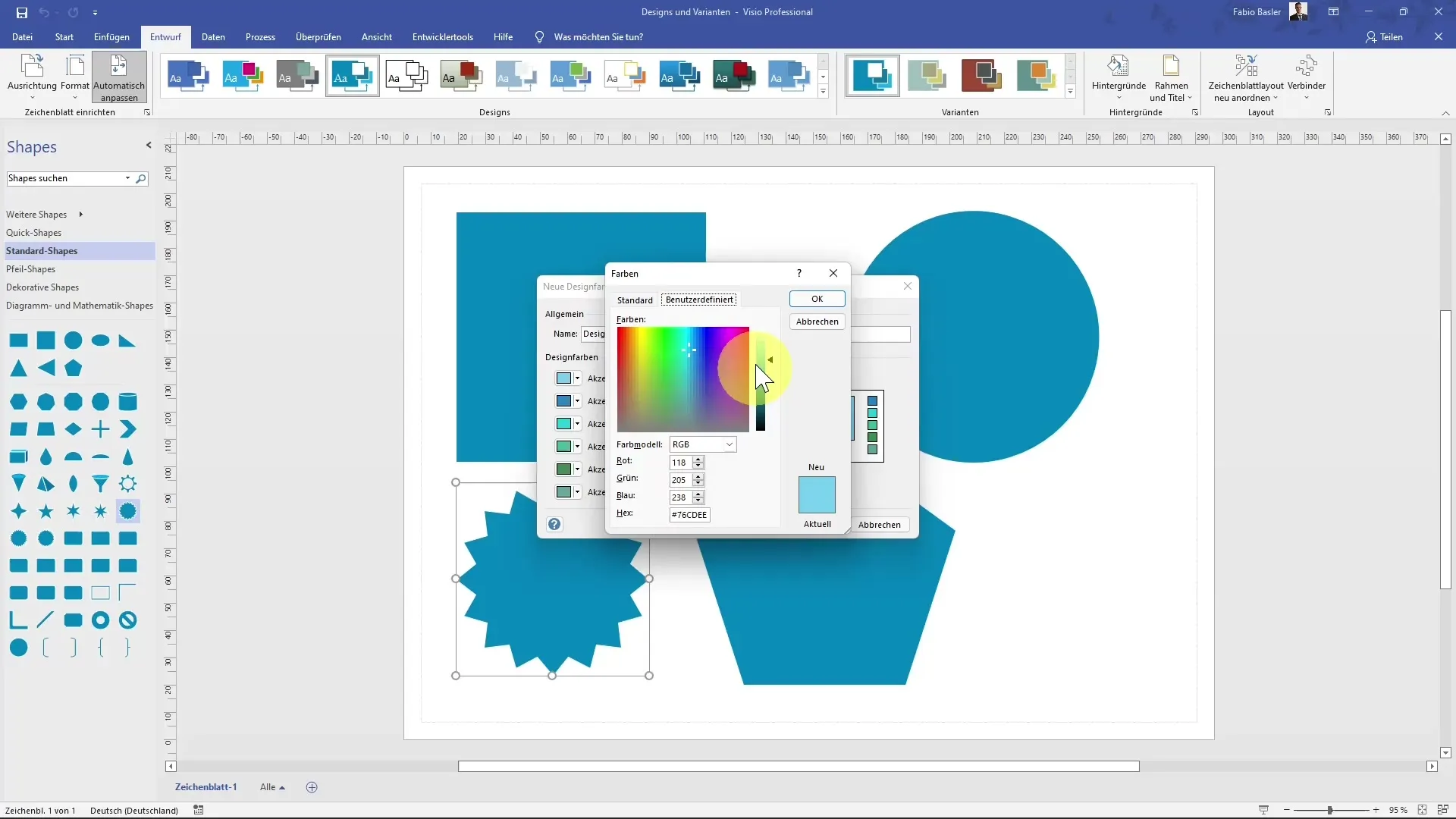
Task: Switch to the Einfügen ribbon tab
Action: click(111, 36)
